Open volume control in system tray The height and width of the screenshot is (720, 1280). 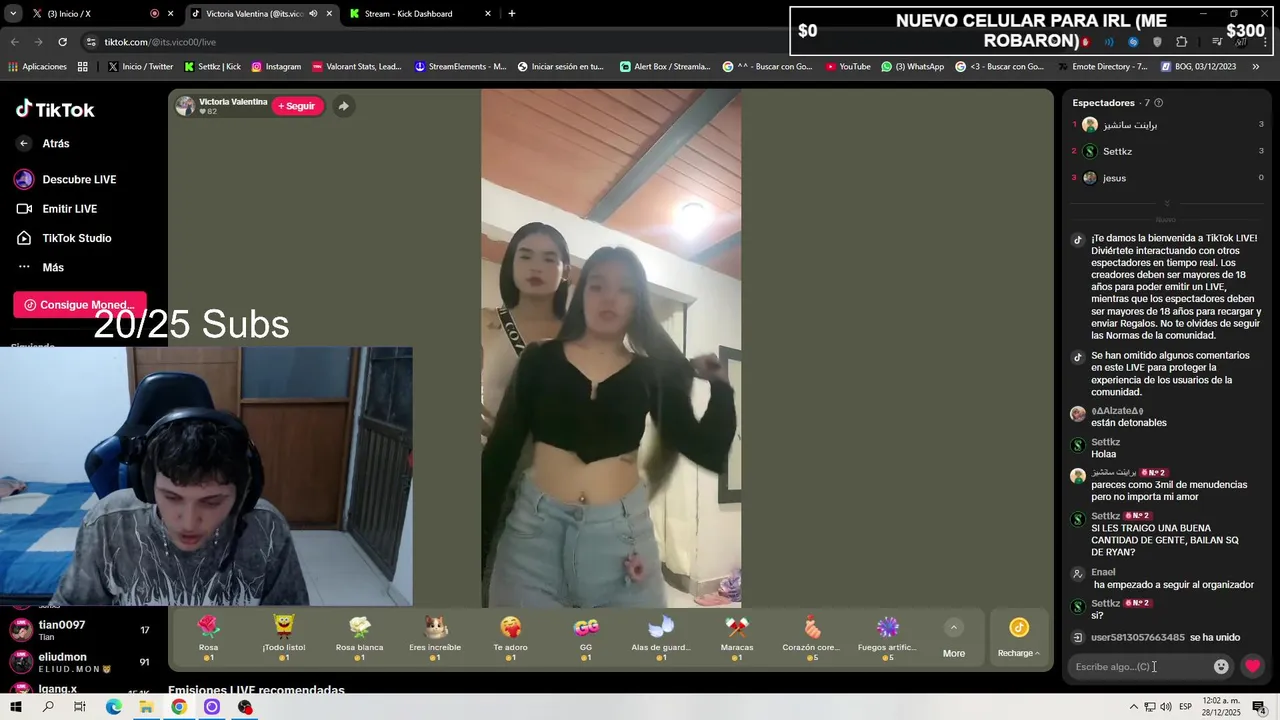tap(1166, 707)
